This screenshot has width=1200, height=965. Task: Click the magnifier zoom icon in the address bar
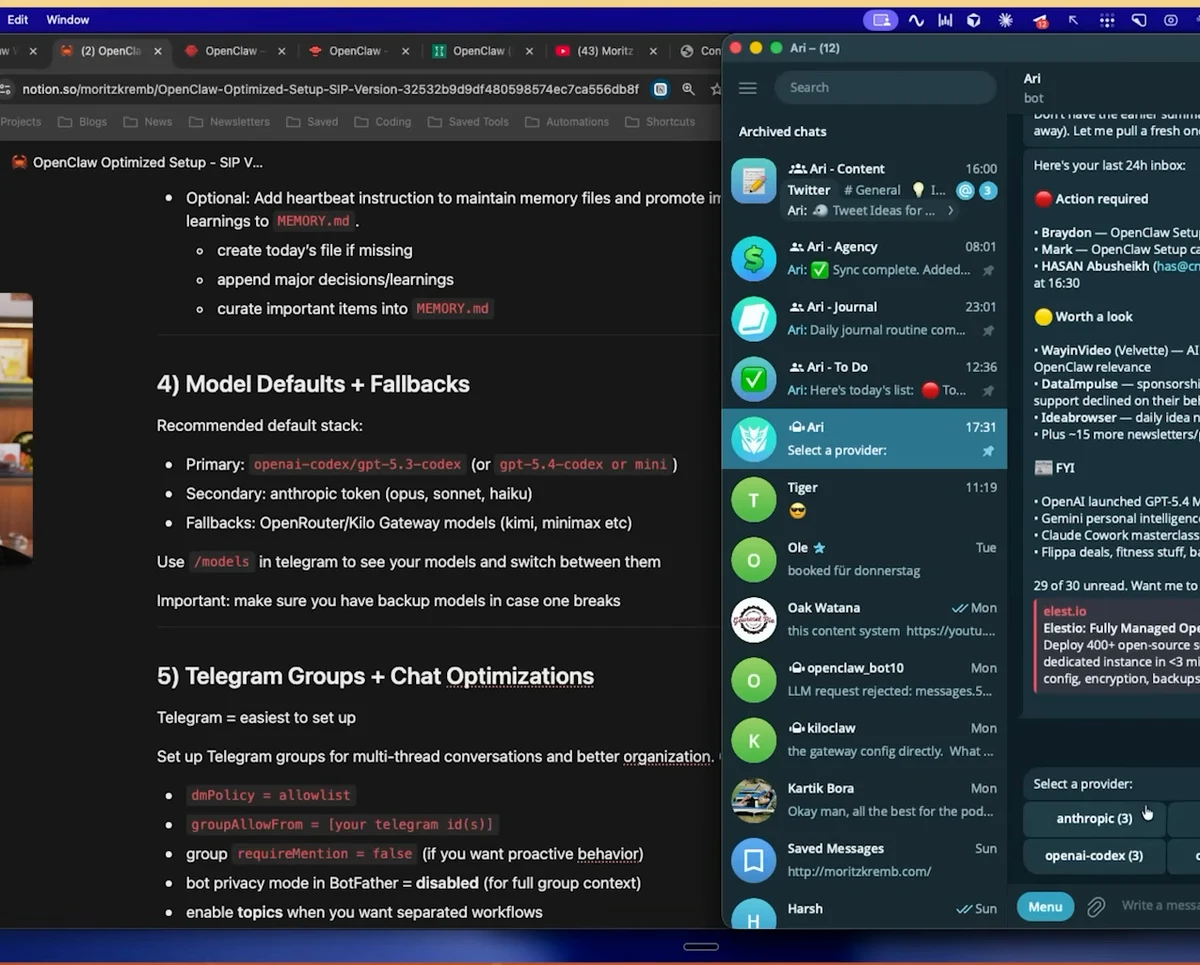(686, 88)
